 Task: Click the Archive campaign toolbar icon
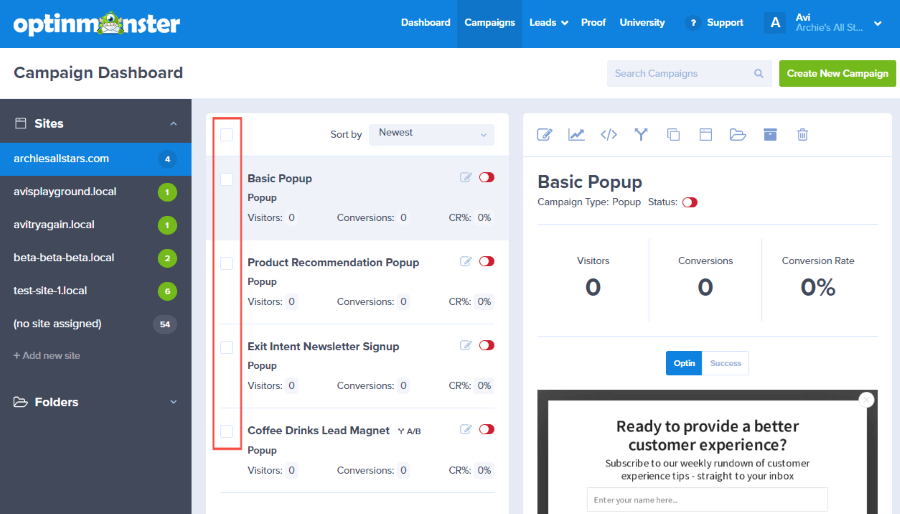pyautogui.click(x=770, y=135)
